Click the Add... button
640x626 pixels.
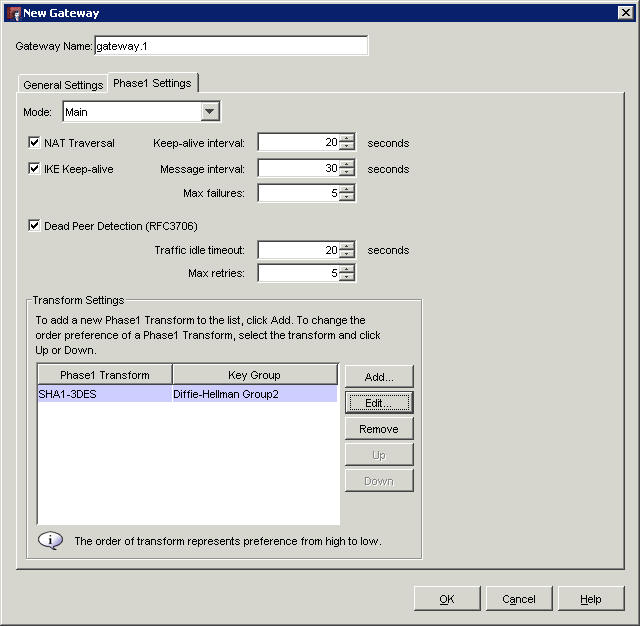379,377
